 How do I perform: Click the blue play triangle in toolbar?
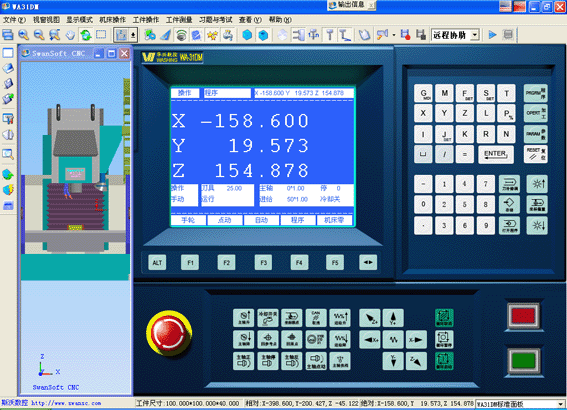[492, 35]
